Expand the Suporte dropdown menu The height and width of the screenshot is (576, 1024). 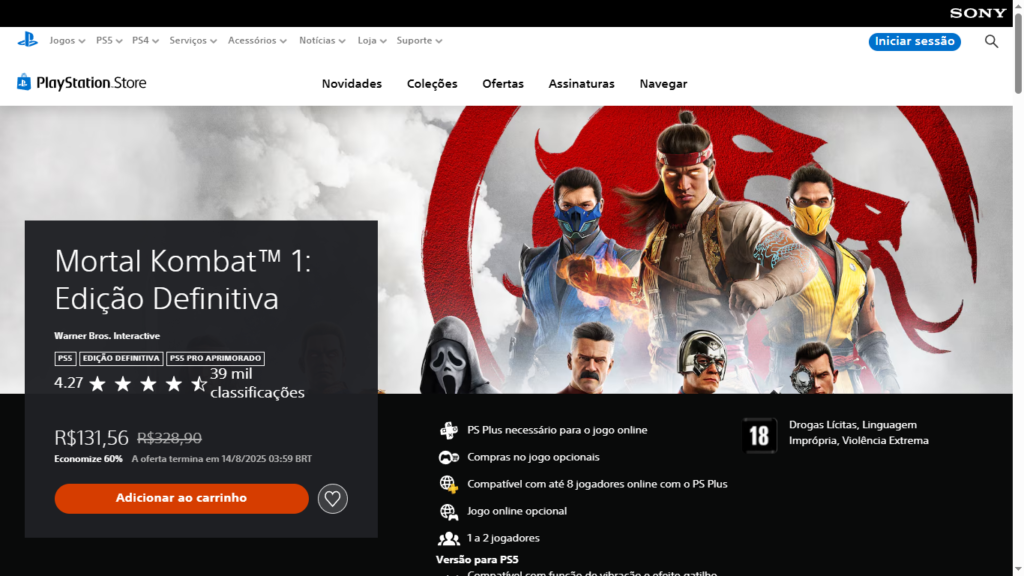coord(419,40)
